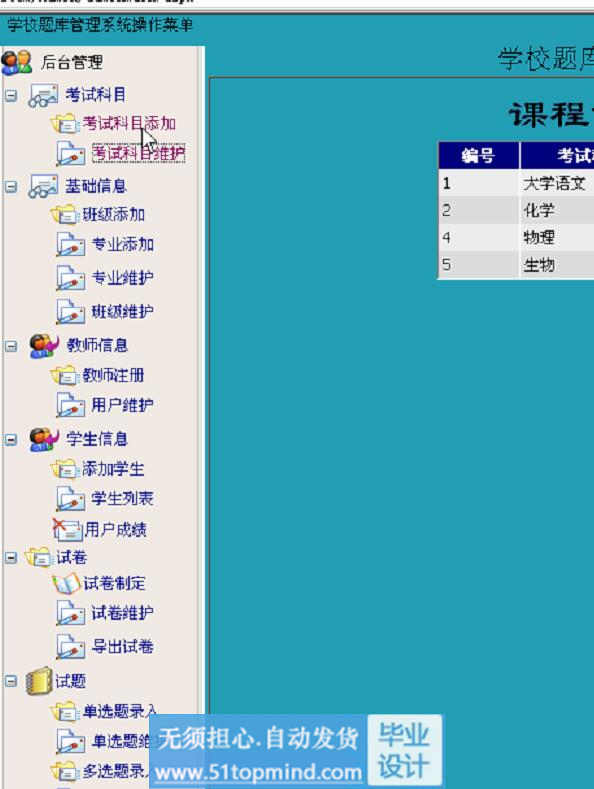Collapse the 基础信息 tree node
594x789 pixels.
point(11,187)
